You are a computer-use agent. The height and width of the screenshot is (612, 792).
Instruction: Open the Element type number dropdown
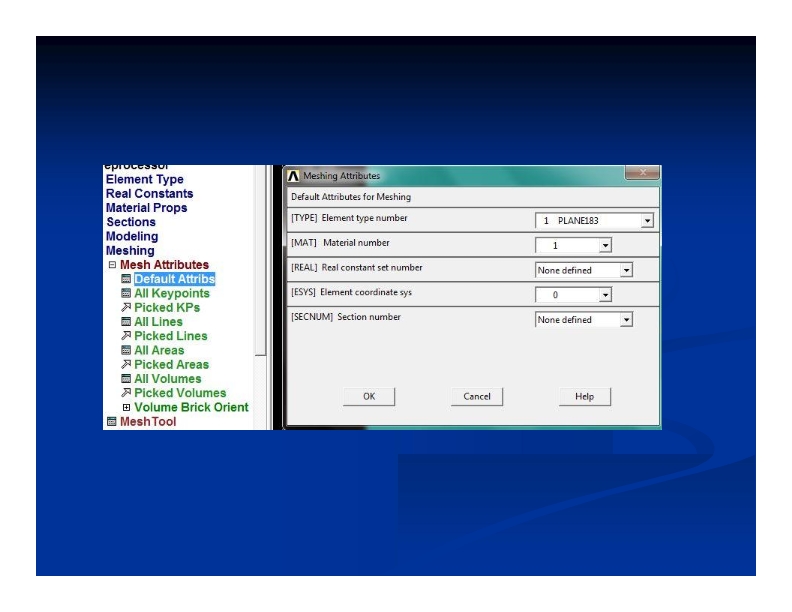tap(647, 220)
